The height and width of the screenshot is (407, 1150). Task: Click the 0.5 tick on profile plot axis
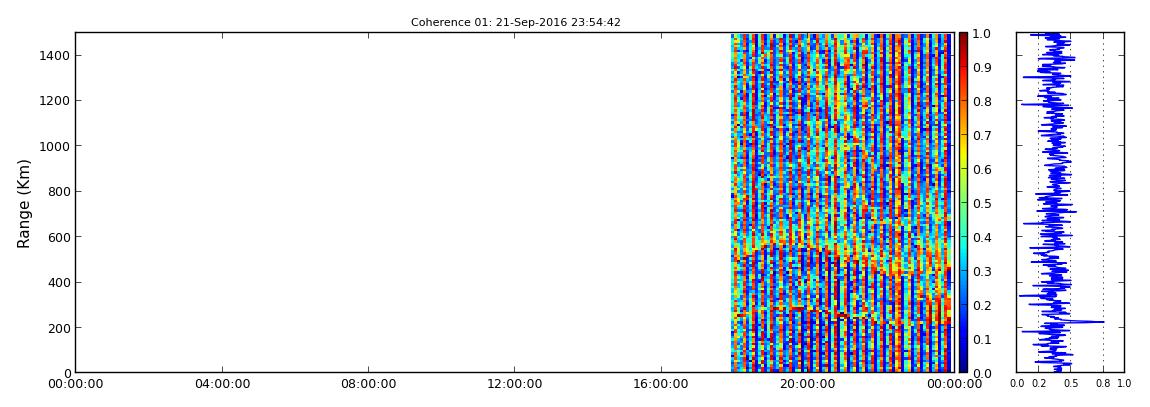point(1071,384)
